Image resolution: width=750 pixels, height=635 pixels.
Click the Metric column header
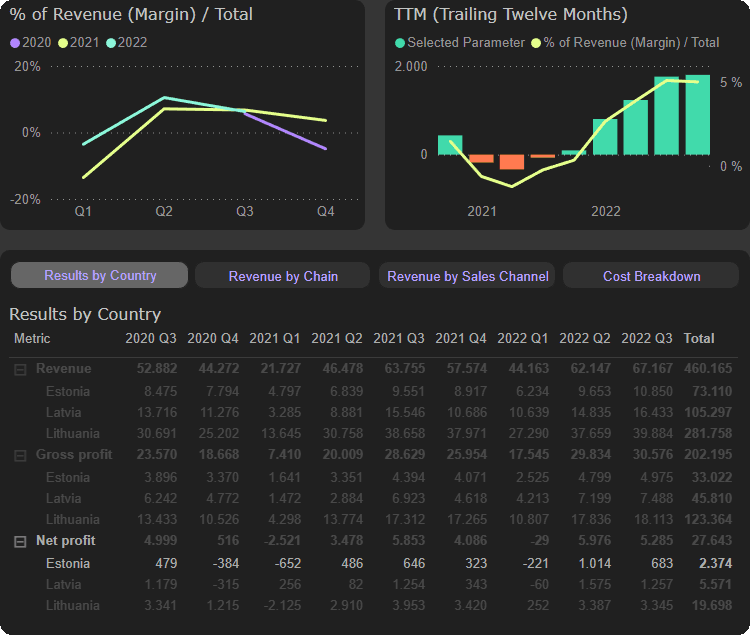(x=32, y=339)
